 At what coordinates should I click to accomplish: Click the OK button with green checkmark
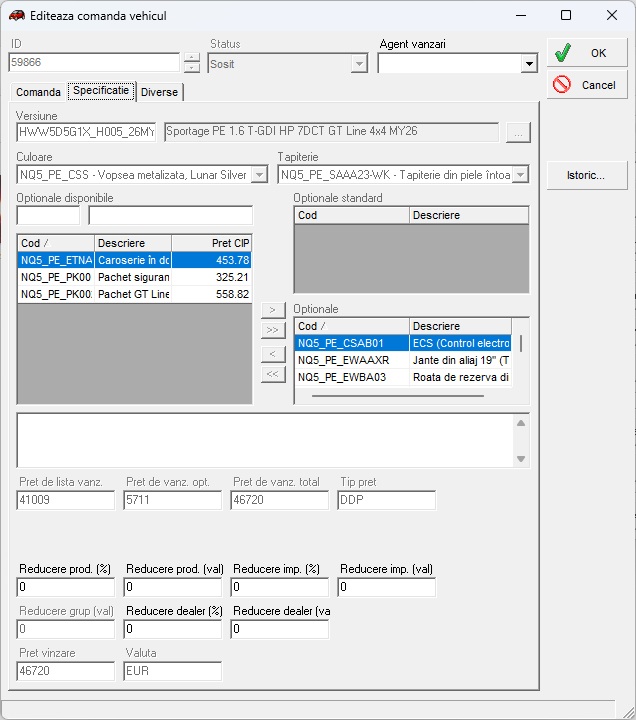586,53
